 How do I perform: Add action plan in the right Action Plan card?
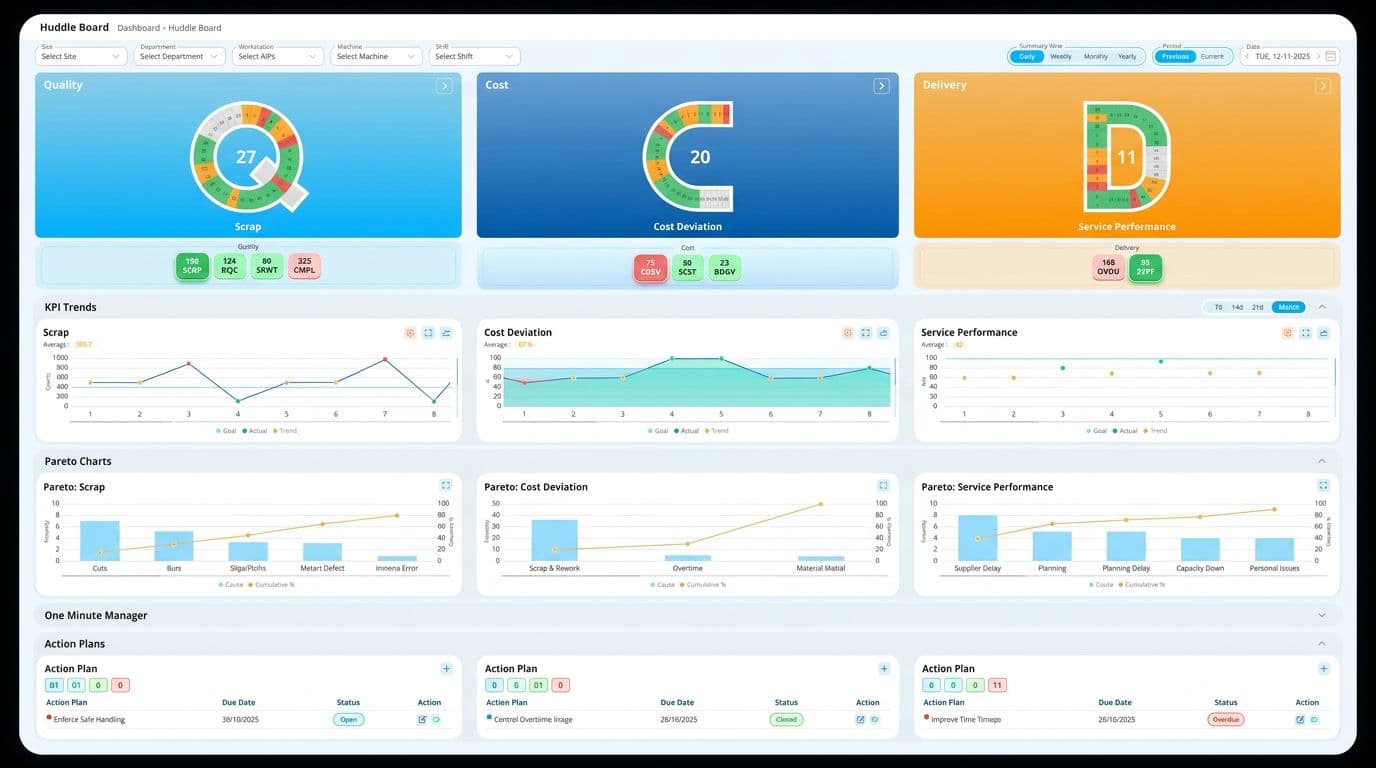[1324, 669]
